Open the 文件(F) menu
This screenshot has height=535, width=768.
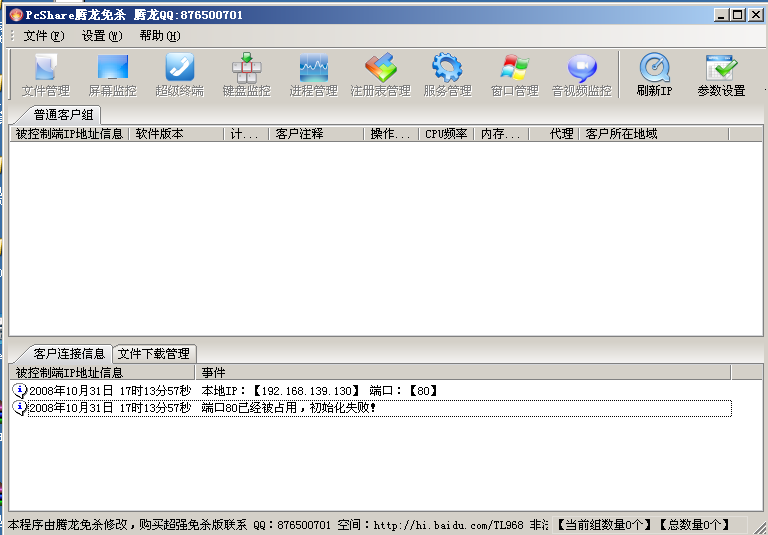coord(44,36)
